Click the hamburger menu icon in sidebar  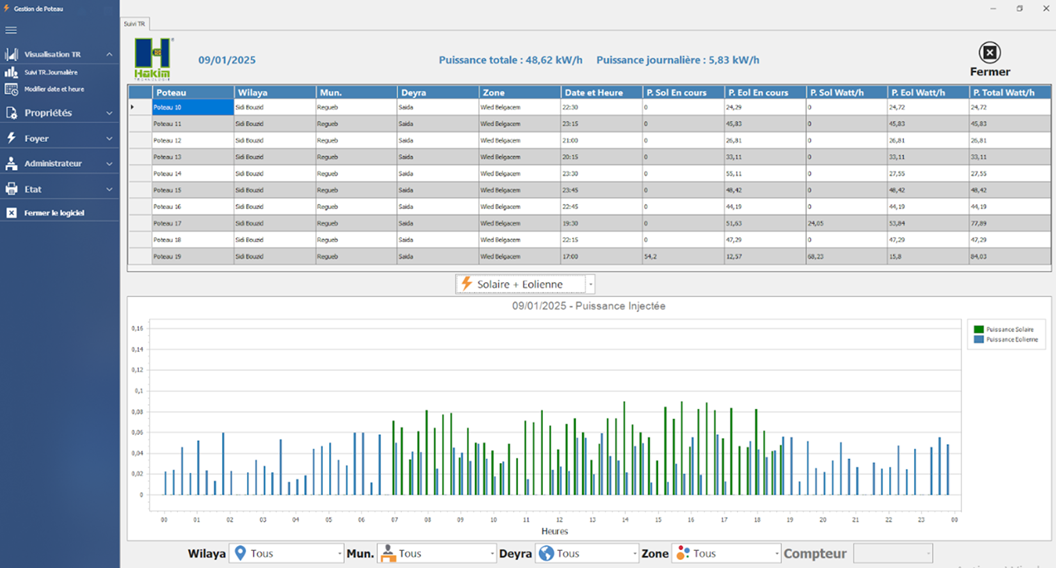point(12,30)
